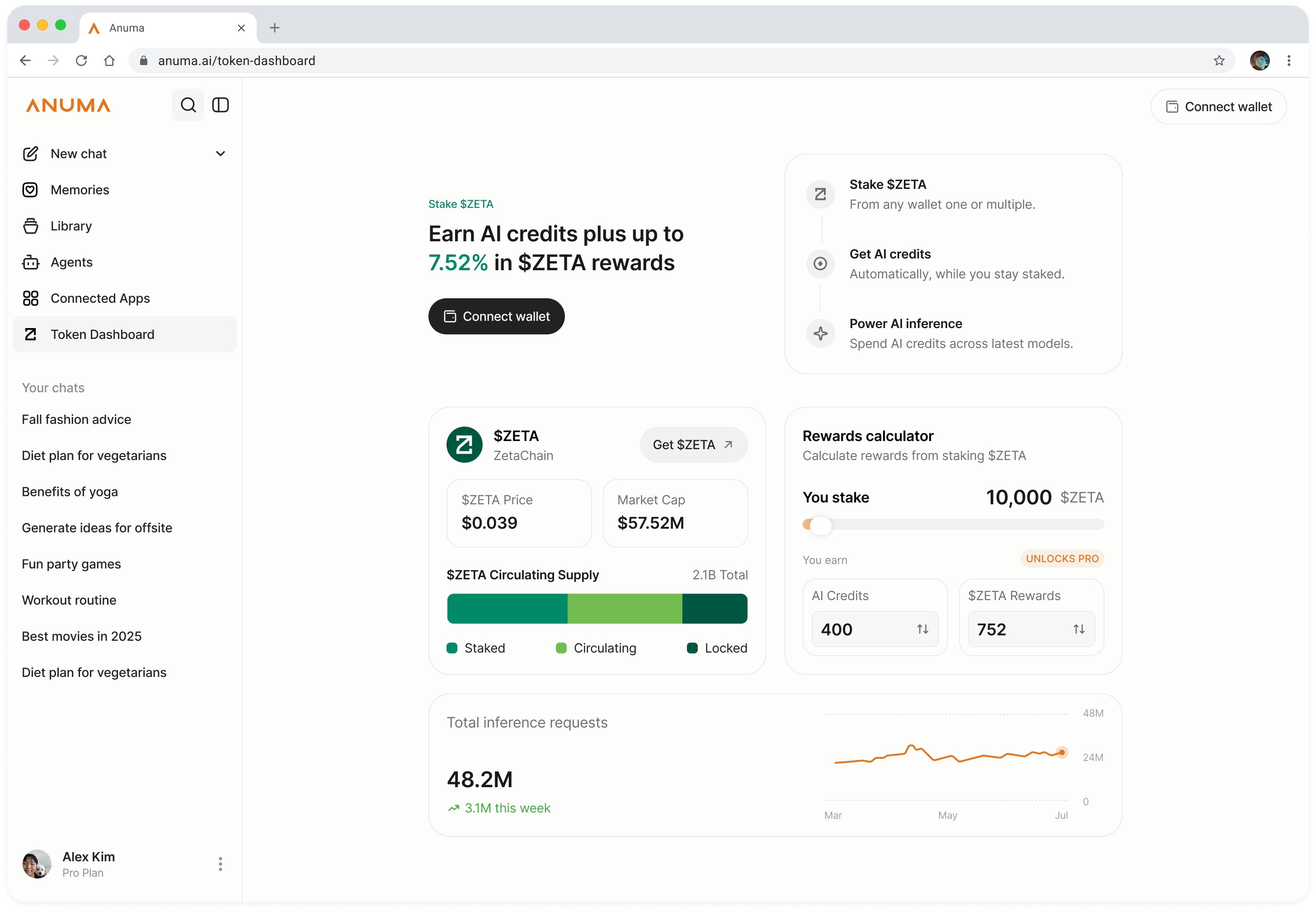1316x911 pixels.
Task: Click the Staked legend item
Action: tap(476, 648)
